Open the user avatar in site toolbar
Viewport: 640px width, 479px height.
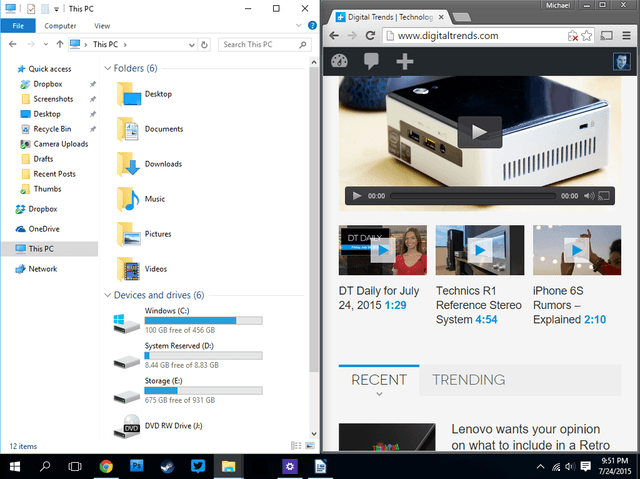tap(622, 62)
